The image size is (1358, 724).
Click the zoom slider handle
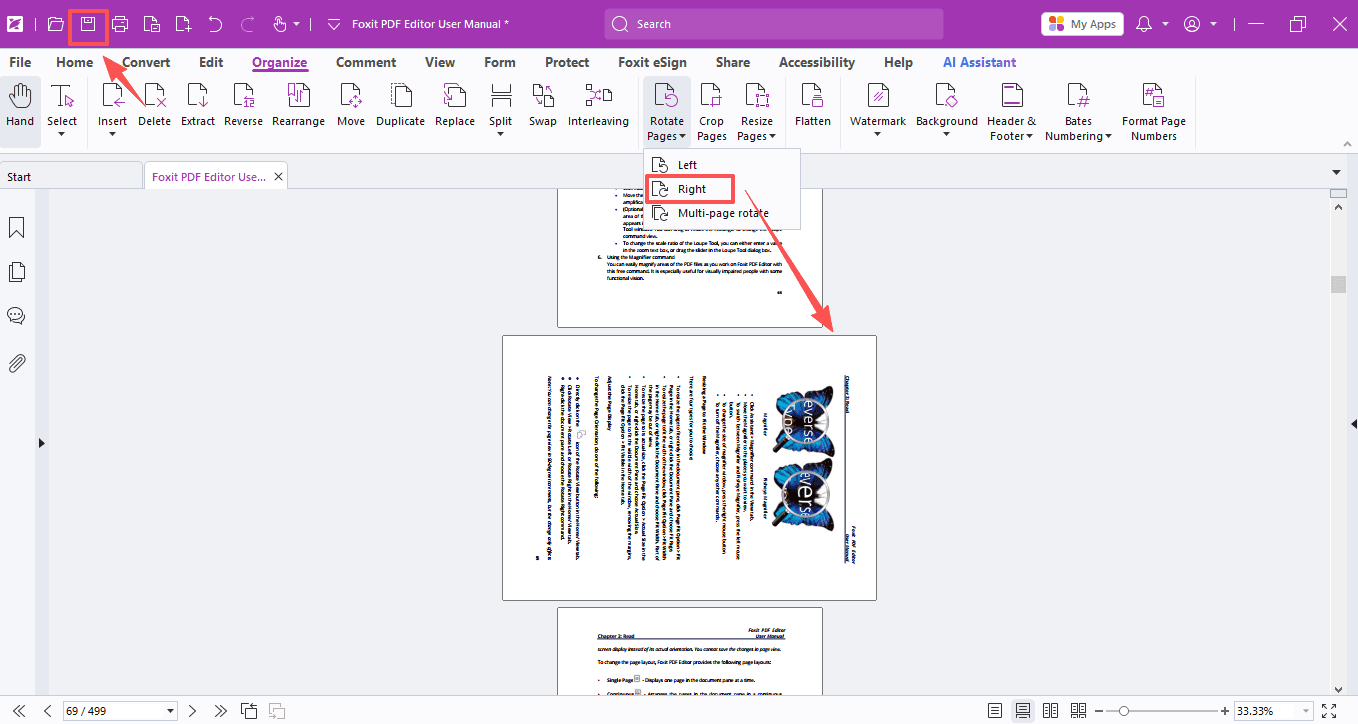(x=1124, y=711)
